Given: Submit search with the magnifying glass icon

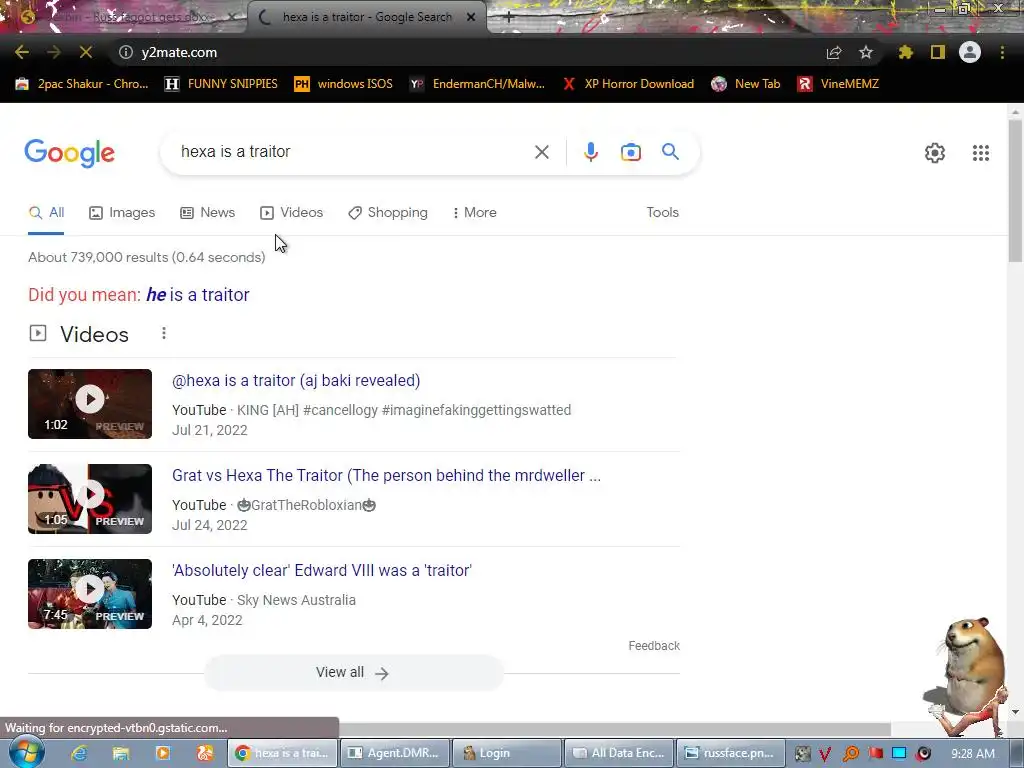Looking at the screenshot, I should (670, 152).
